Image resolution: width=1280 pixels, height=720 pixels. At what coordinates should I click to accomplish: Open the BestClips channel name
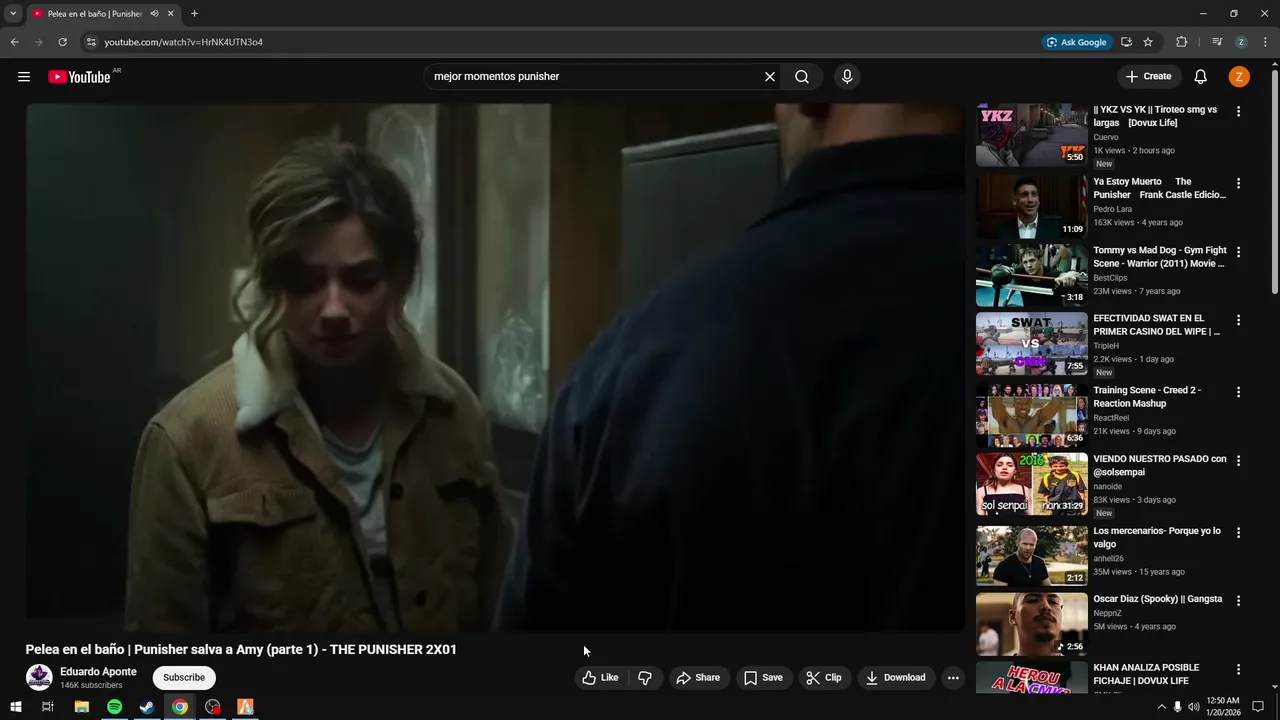point(1110,278)
